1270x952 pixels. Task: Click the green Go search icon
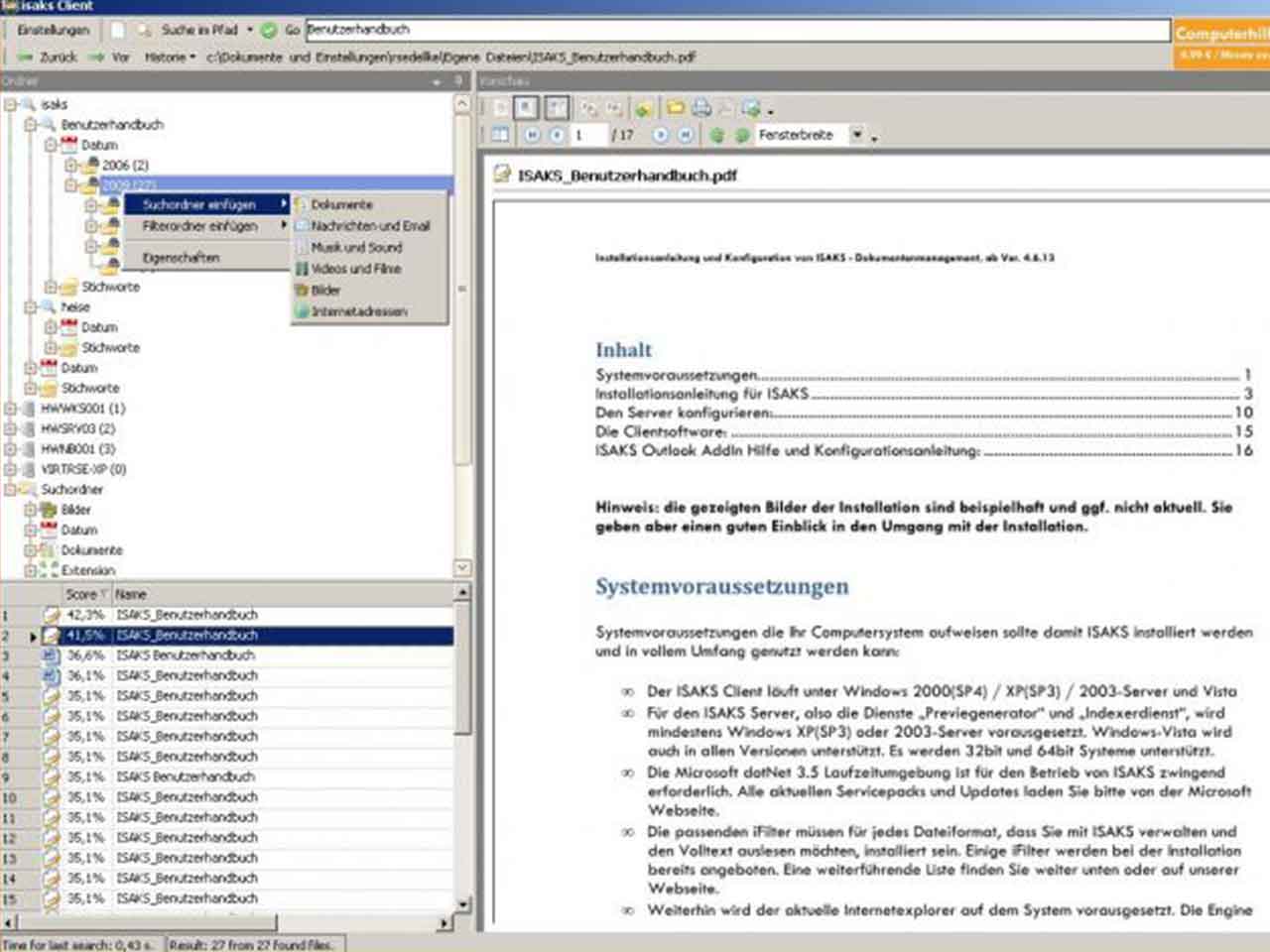pos(269,30)
